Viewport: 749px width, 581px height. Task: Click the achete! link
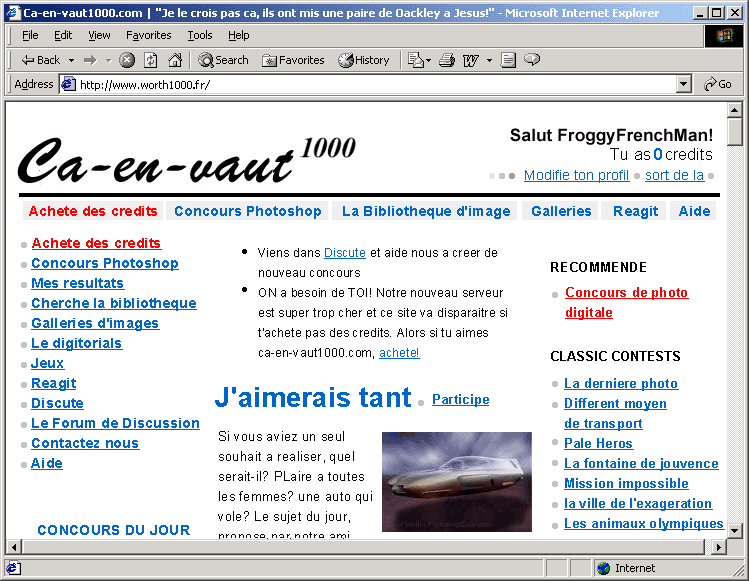tap(399, 353)
